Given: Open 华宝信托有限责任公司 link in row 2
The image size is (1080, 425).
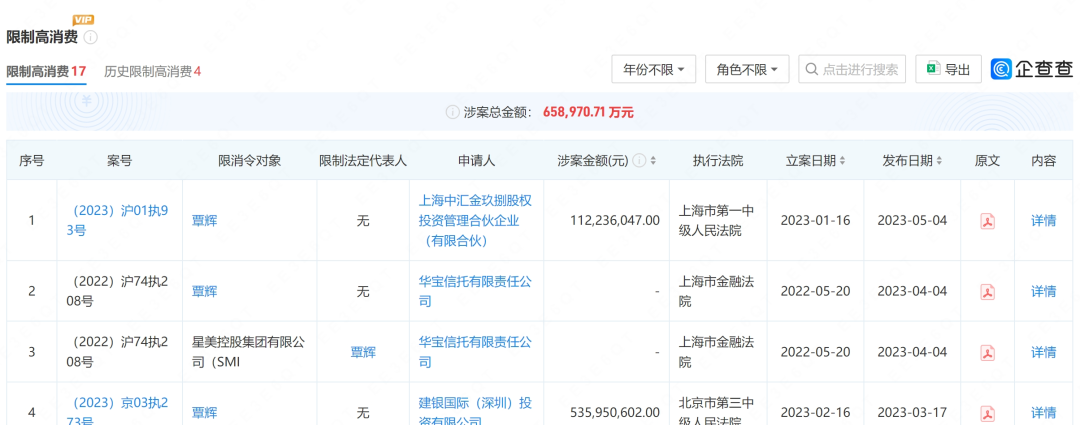Looking at the screenshot, I should pyautogui.click(x=475, y=291).
